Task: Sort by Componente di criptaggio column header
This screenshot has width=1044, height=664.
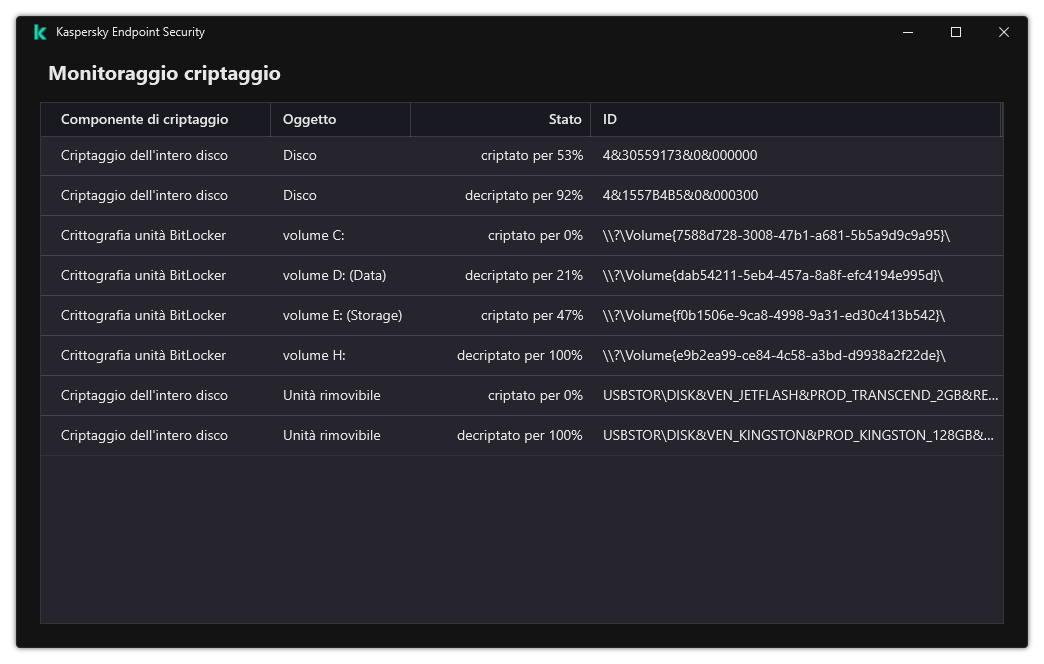Action: (145, 119)
